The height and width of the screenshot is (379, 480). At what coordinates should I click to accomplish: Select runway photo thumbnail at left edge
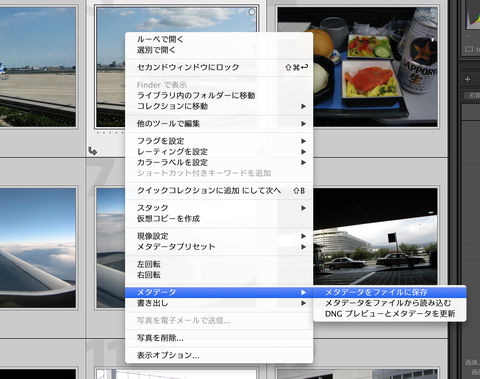pos(38,67)
